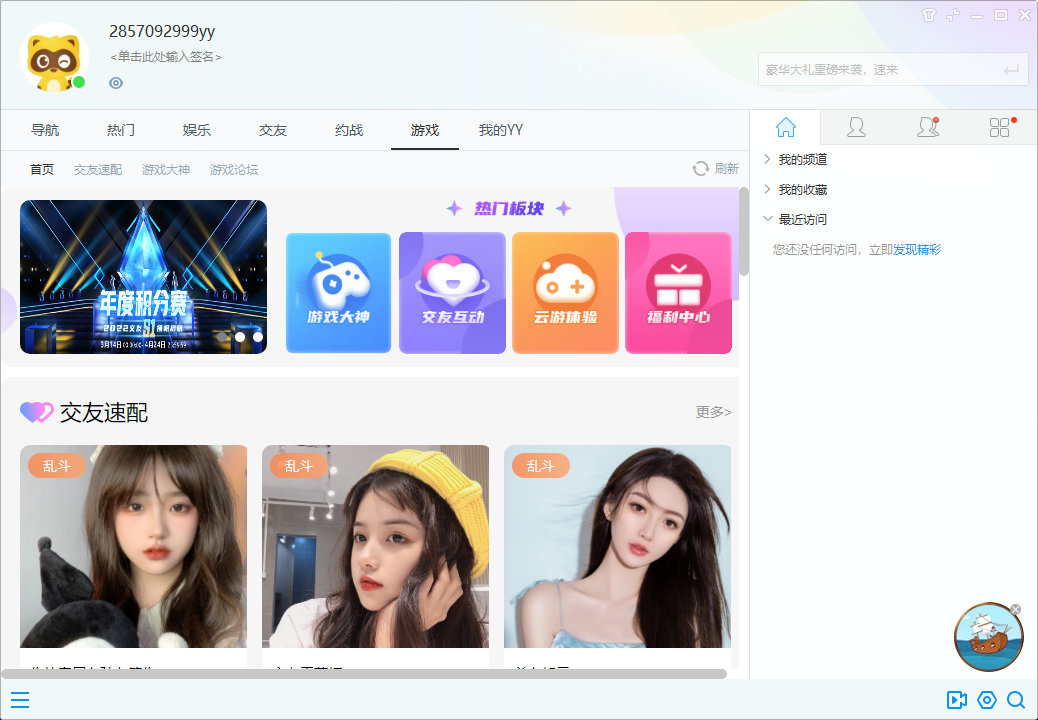Open the contacts person icon in right panel
The width and height of the screenshot is (1038, 720).
point(857,126)
